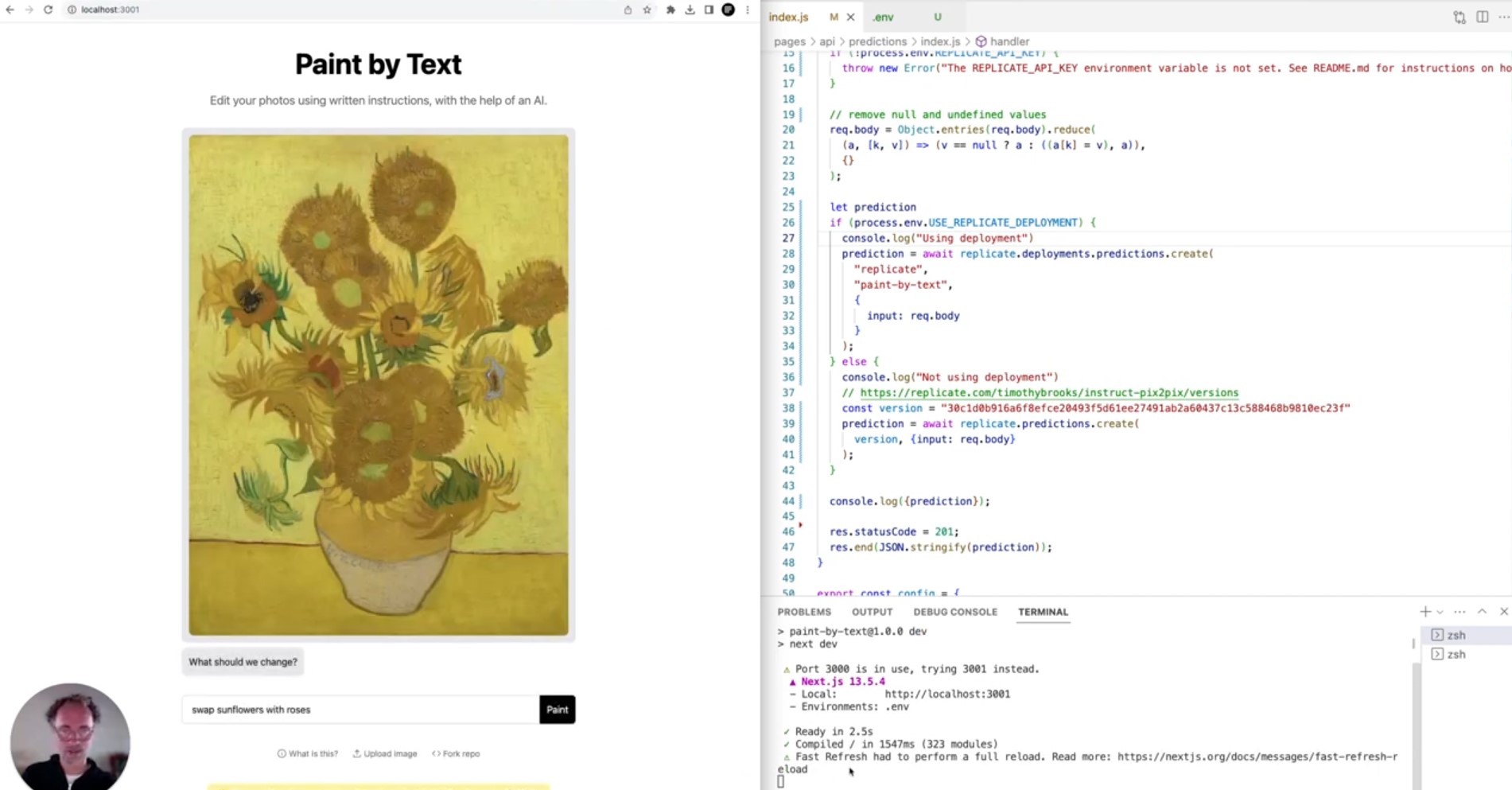Open the browser three-dot menu
Image resolution: width=1512 pixels, height=790 pixels.
pyautogui.click(x=748, y=10)
